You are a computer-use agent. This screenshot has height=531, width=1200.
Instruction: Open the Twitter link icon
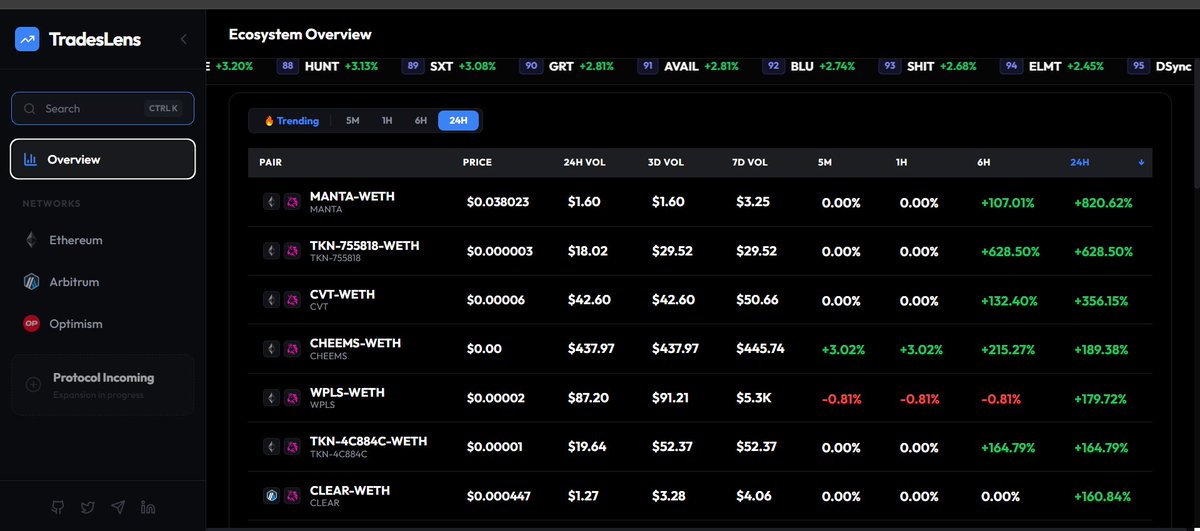click(x=88, y=507)
